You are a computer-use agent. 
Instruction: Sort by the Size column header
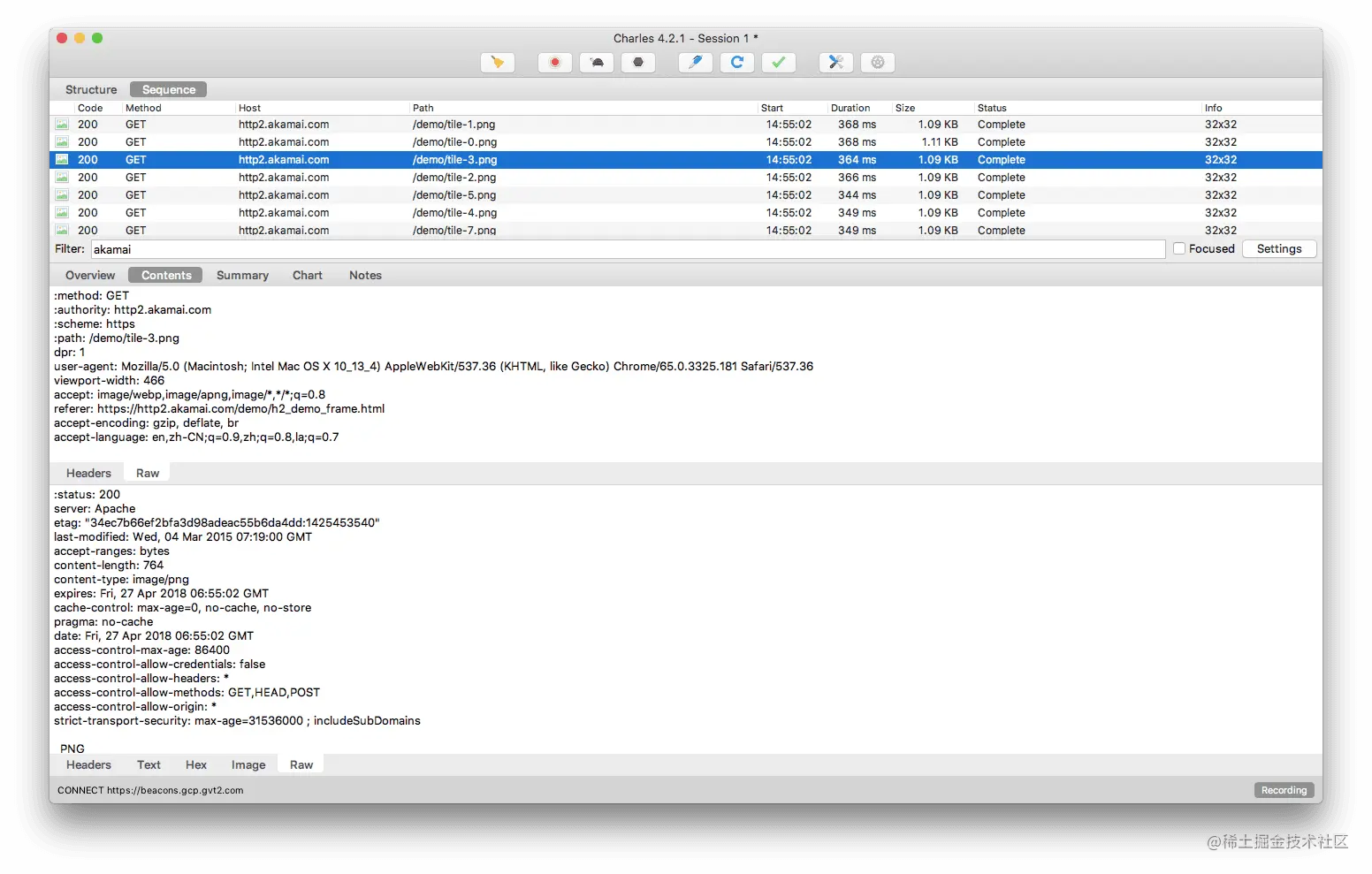coord(905,109)
